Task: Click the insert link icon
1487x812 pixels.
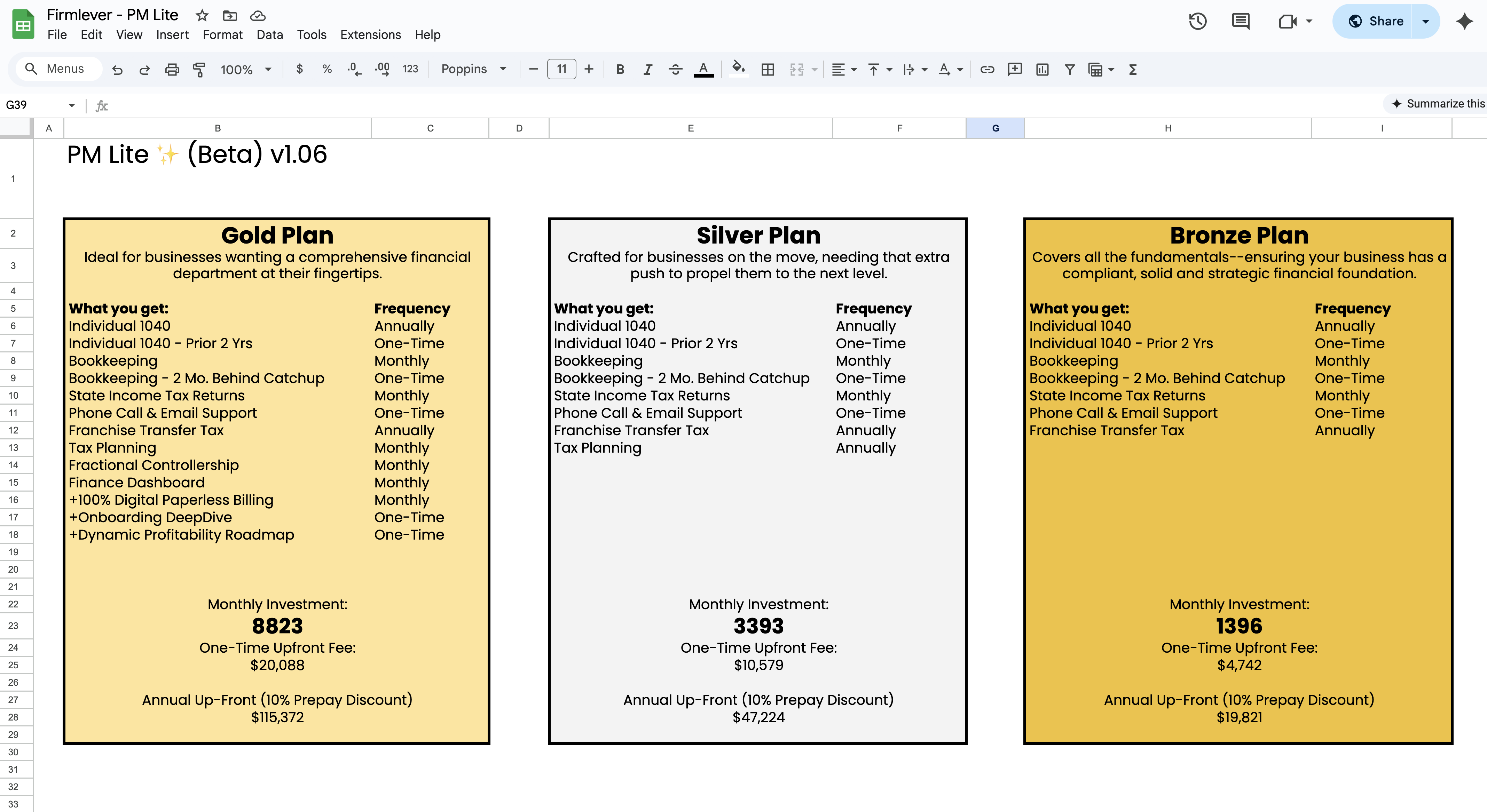Action: point(987,70)
